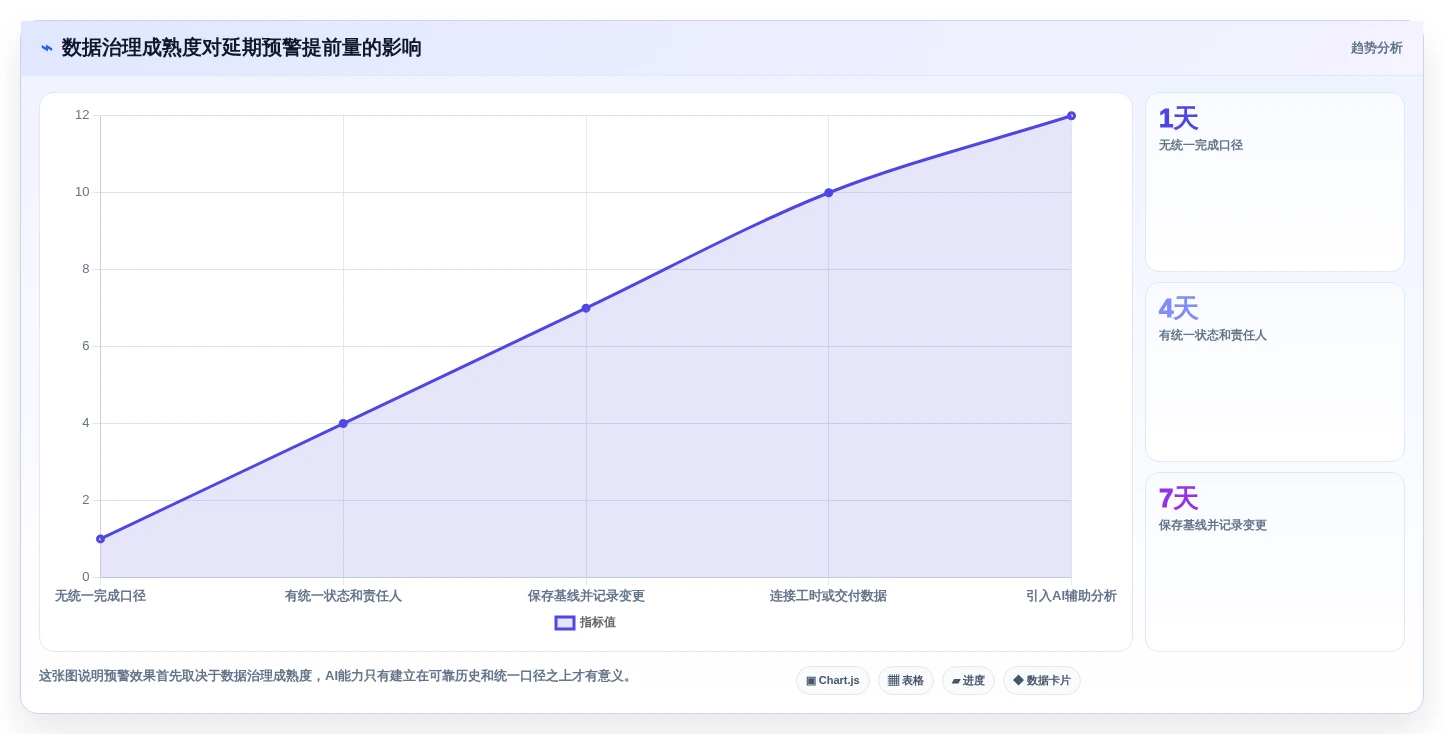Click the x-axis label 无统一完成口径
The width and height of the screenshot is (1444, 734).
[100, 596]
